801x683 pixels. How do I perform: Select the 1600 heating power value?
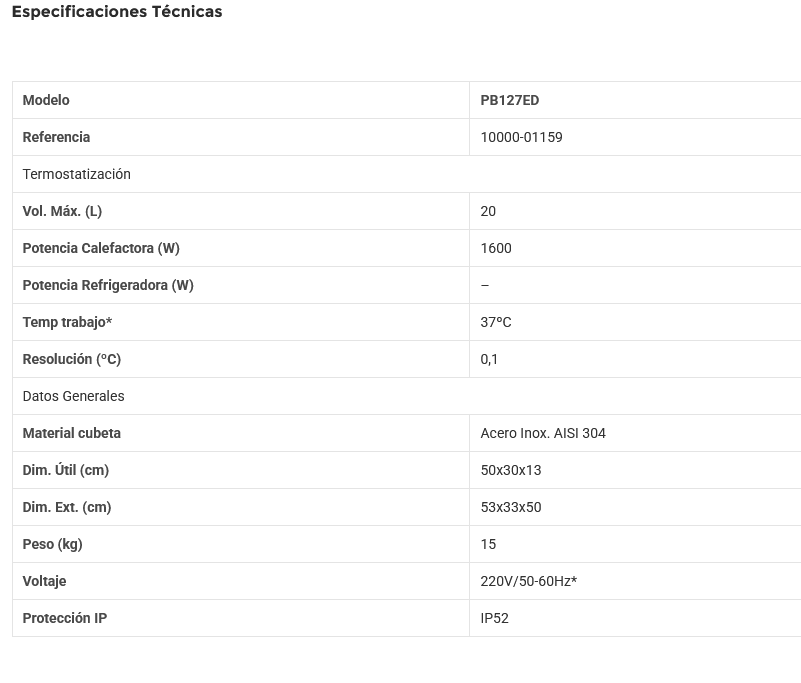tap(496, 248)
